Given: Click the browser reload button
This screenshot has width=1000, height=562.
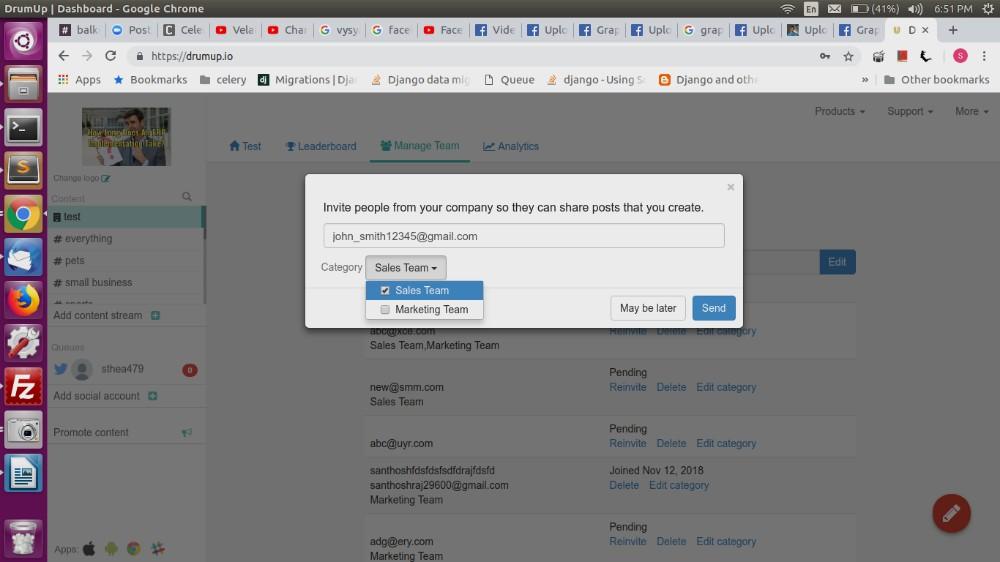Looking at the screenshot, I should (110, 56).
